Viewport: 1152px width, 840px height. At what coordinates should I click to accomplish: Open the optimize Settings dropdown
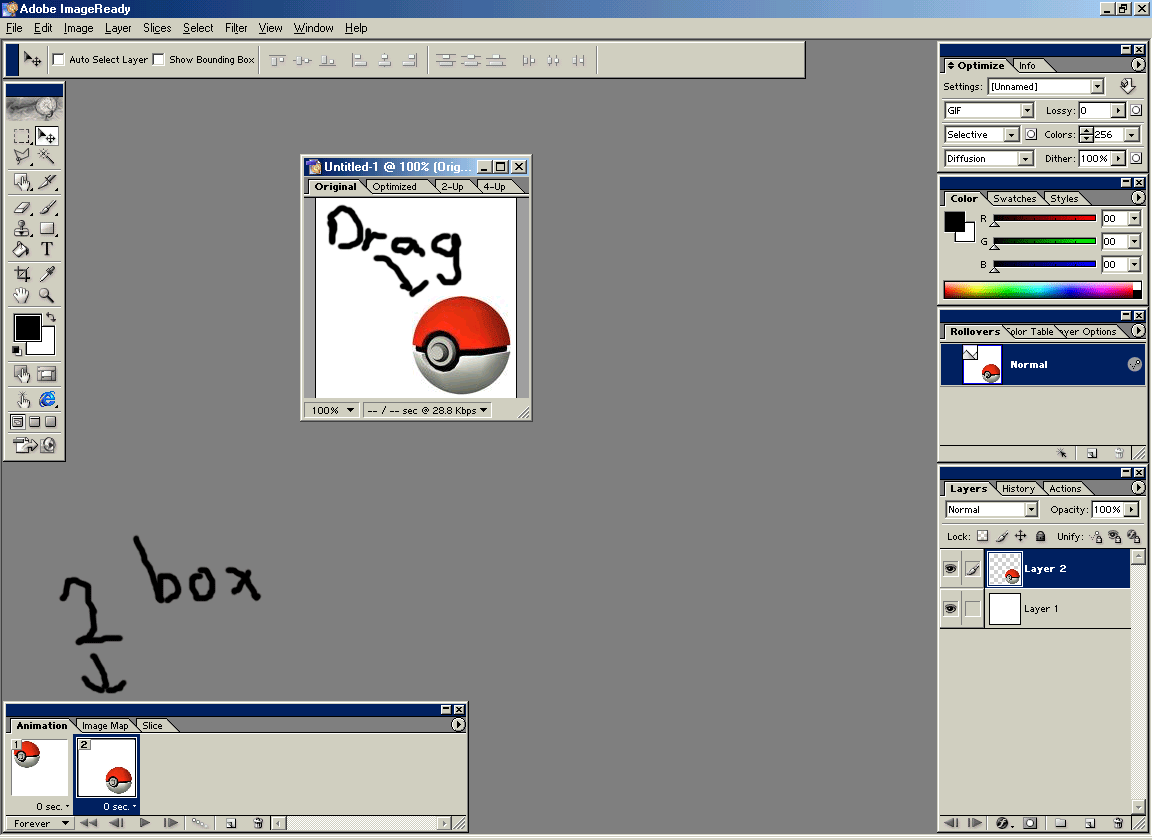(x=1097, y=87)
